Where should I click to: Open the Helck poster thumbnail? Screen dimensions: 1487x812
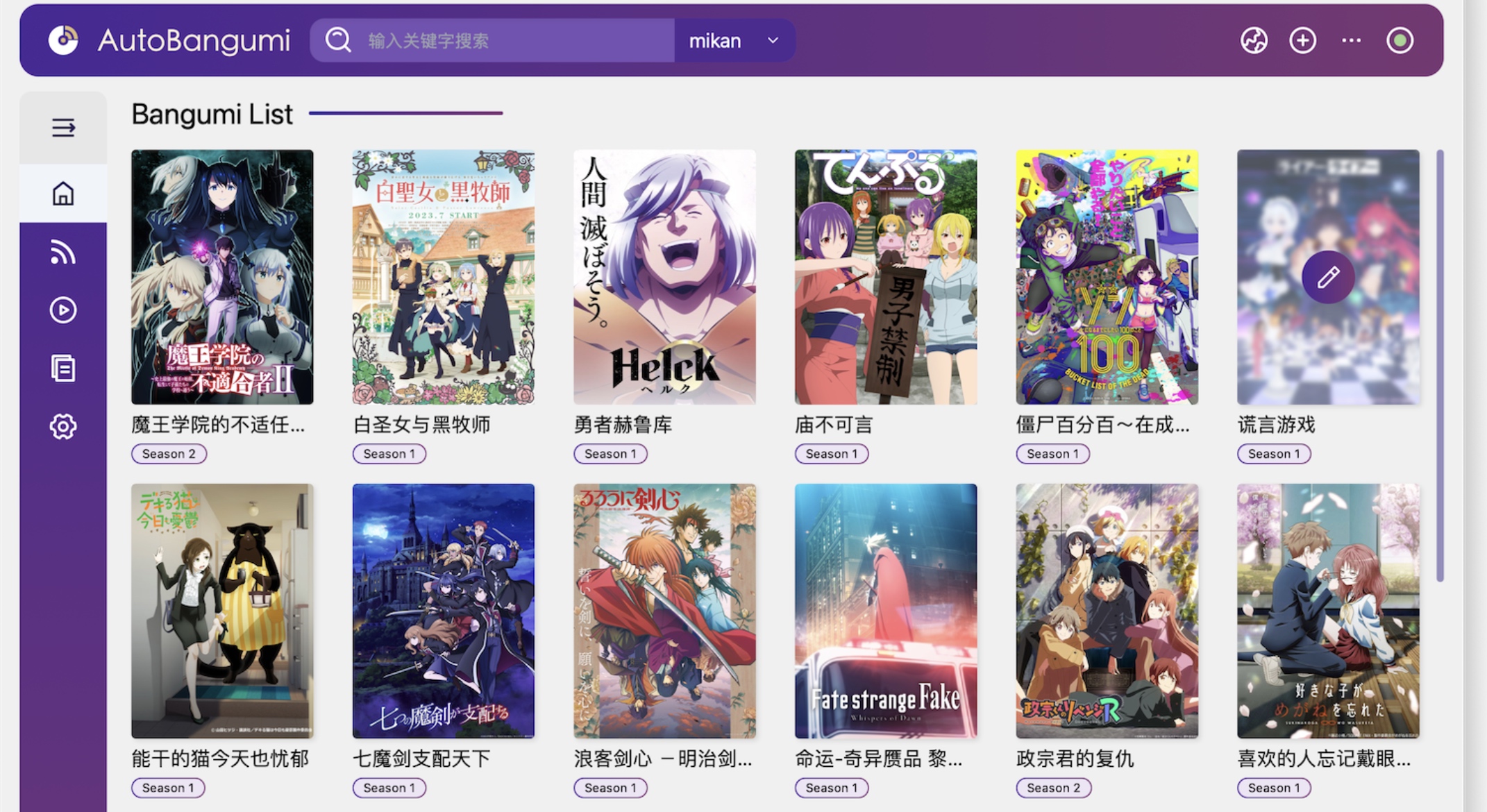(x=664, y=277)
